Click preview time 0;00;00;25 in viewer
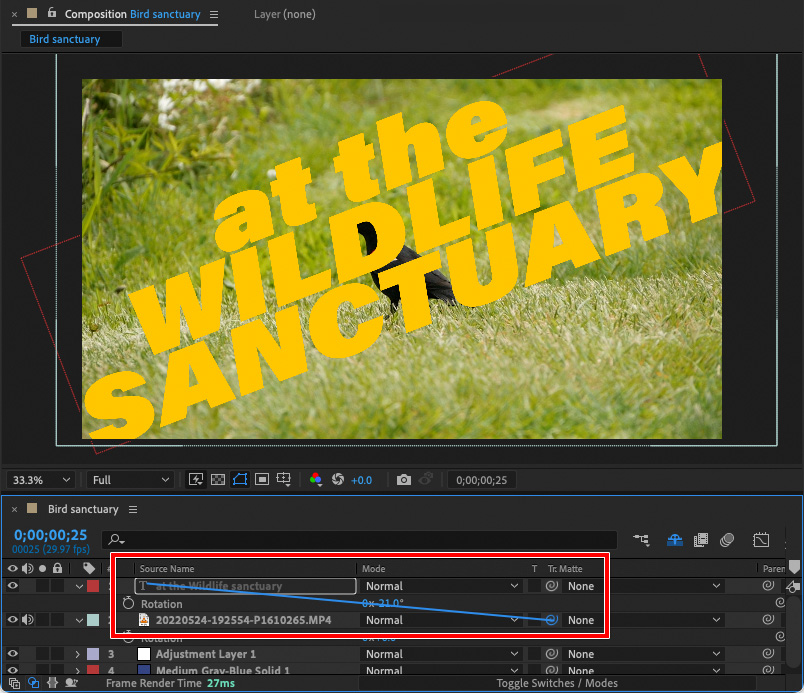Image resolution: width=804 pixels, height=693 pixels. pos(481,480)
